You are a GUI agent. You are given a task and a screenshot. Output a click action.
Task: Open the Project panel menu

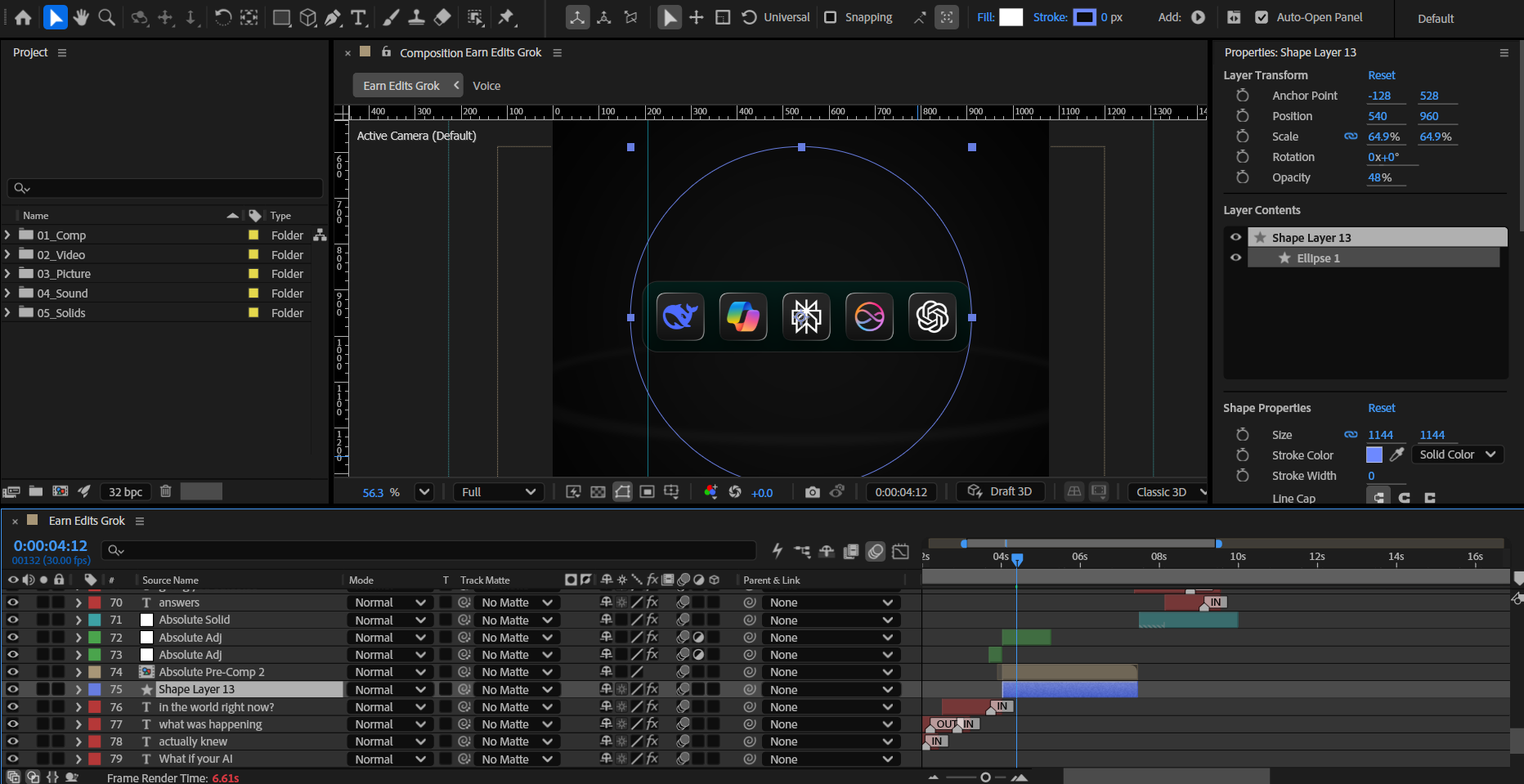[62, 52]
